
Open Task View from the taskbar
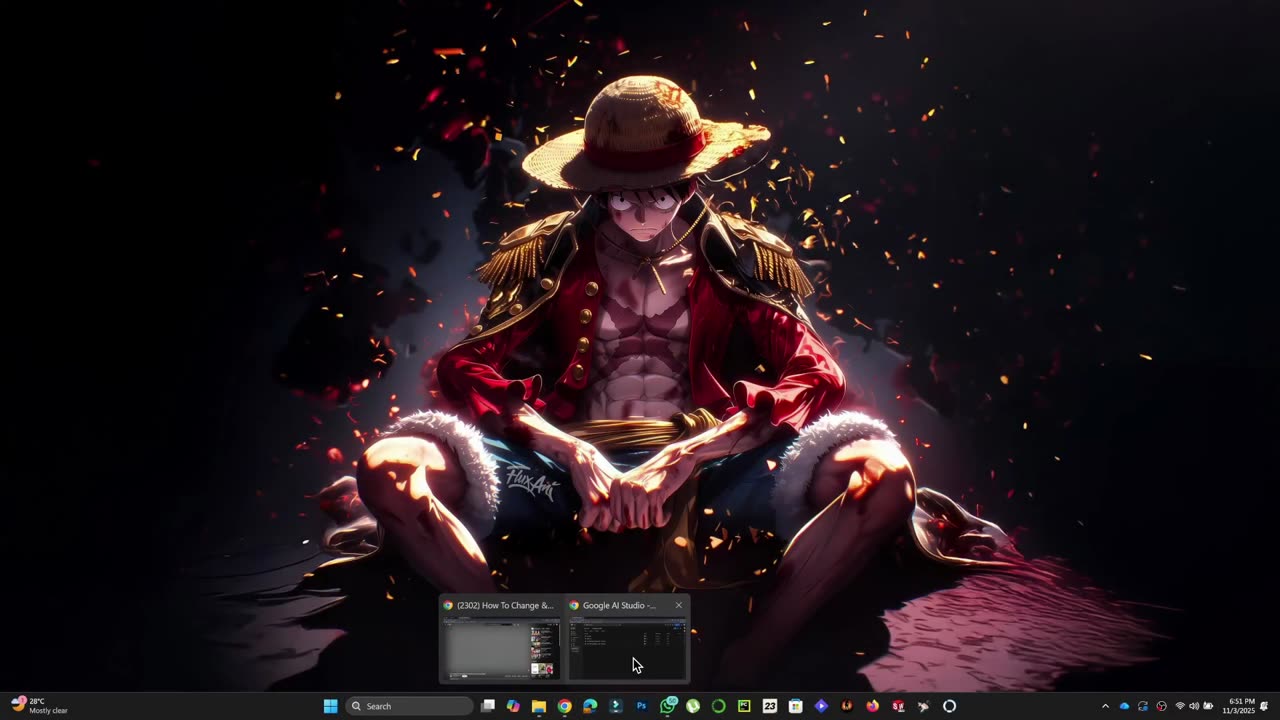click(487, 706)
